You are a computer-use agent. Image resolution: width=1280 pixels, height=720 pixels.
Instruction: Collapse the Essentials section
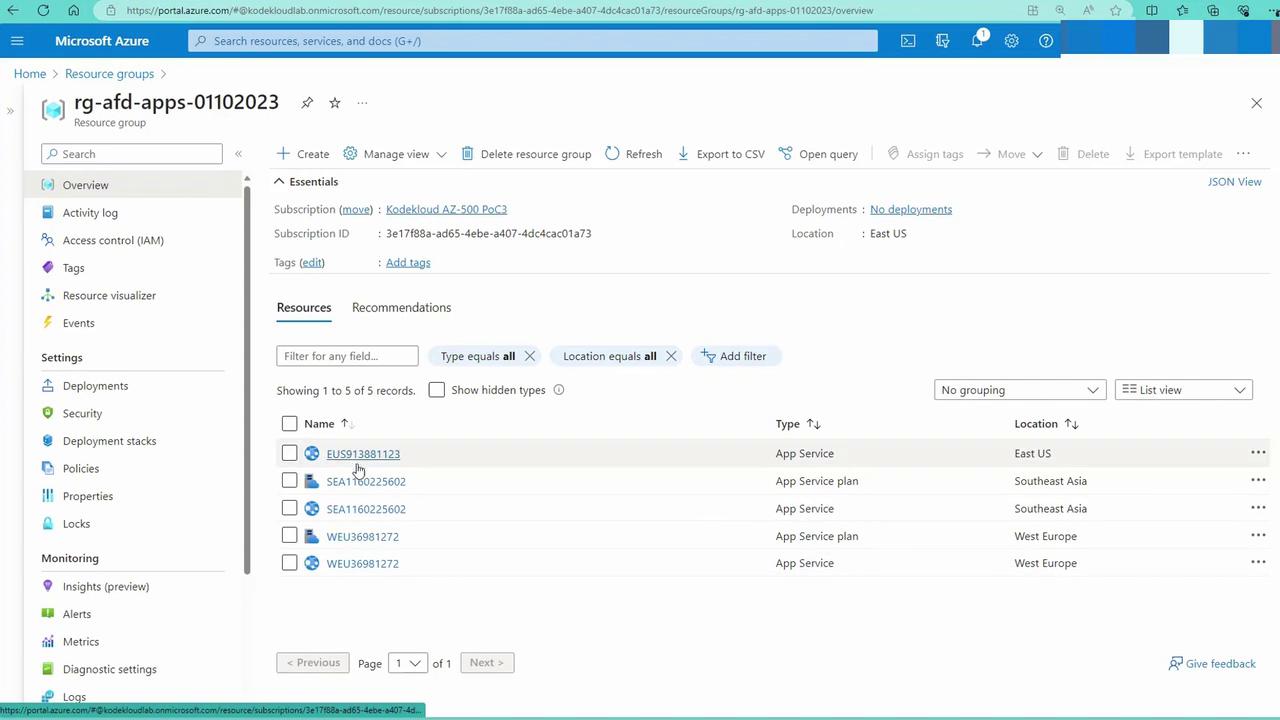[279, 182]
